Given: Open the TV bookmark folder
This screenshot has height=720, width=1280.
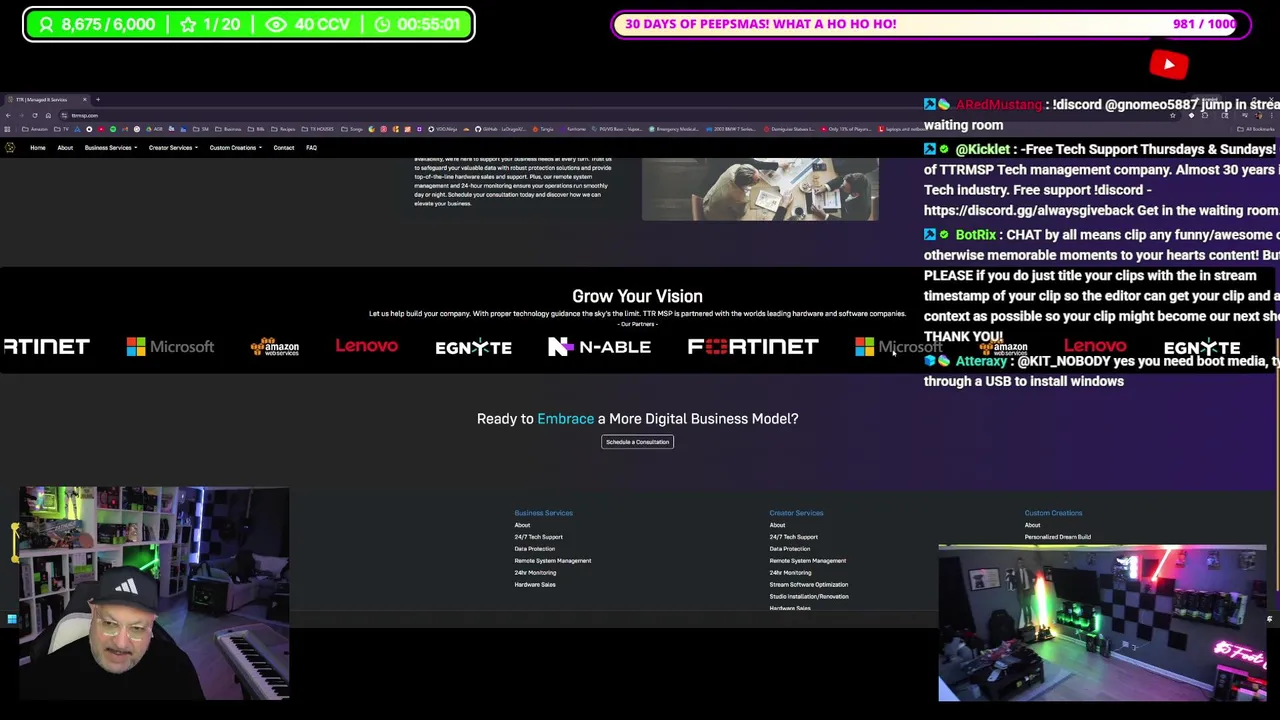Looking at the screenshot, I should coord(61,129).
